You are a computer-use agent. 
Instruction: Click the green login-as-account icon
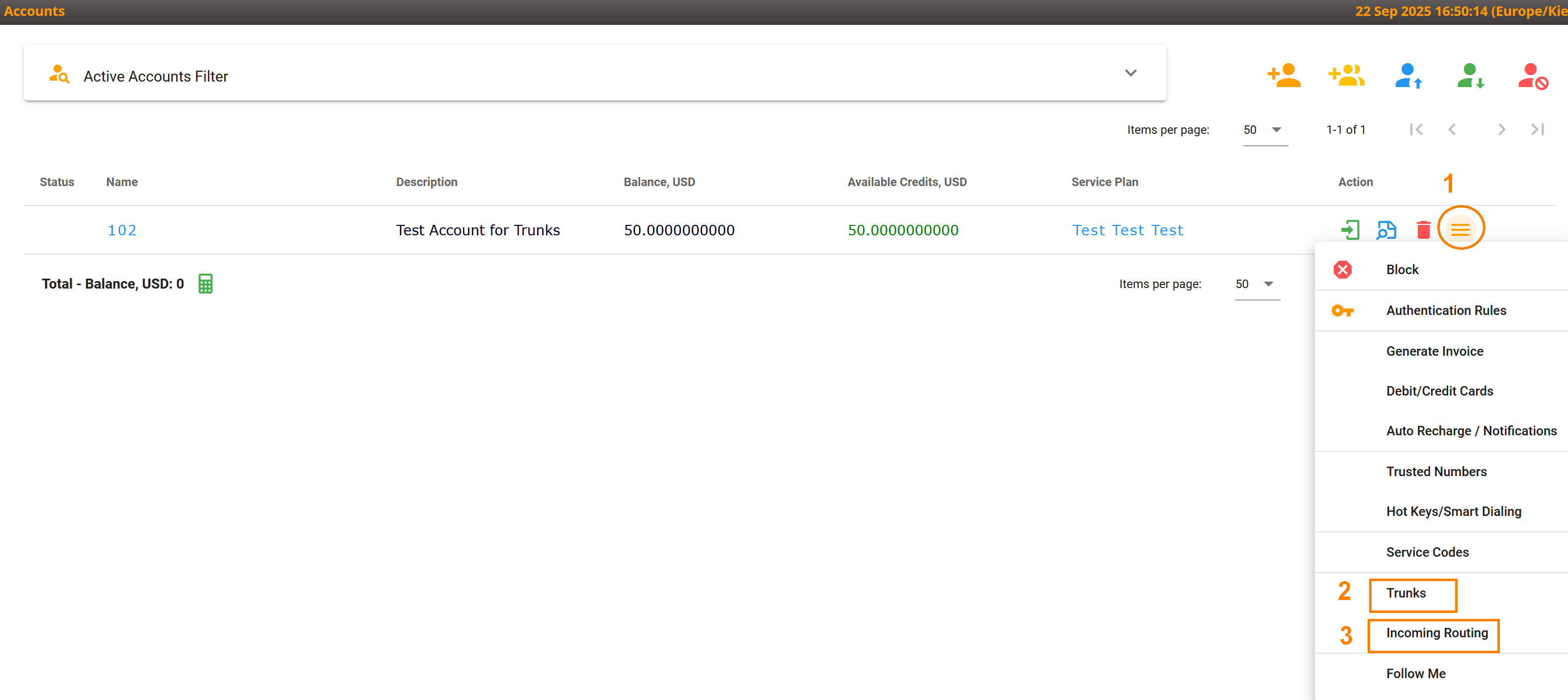[x=1350, y=229]
